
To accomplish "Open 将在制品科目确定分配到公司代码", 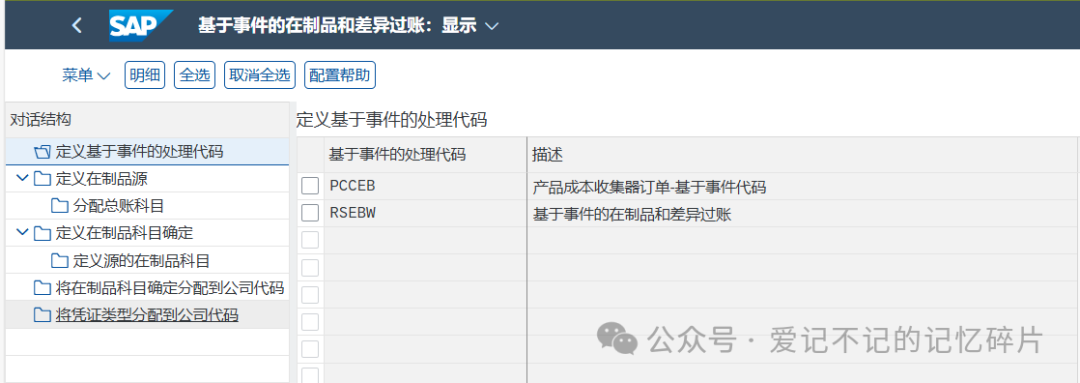I will point(170,288).
